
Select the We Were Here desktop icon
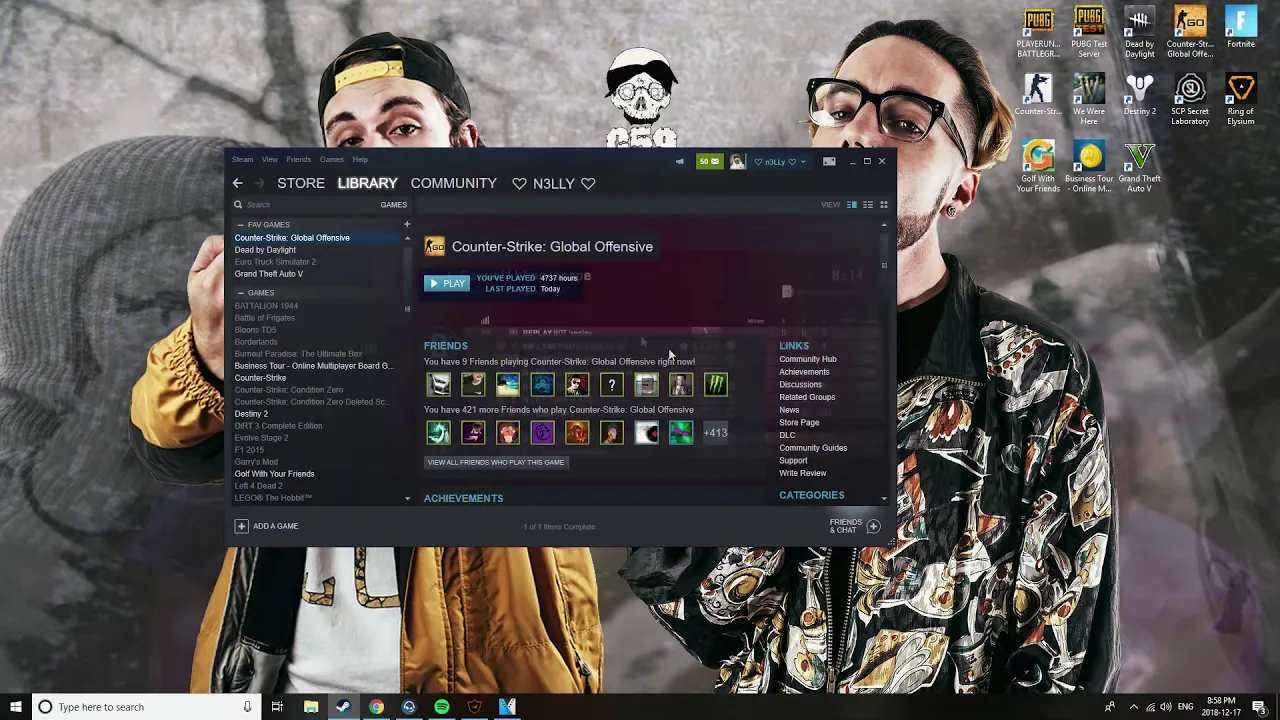tap(1089, 99)
